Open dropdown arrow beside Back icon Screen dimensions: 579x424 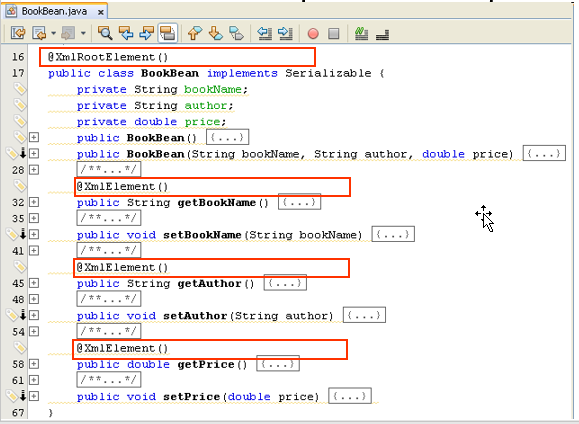(x=54, y=33)
